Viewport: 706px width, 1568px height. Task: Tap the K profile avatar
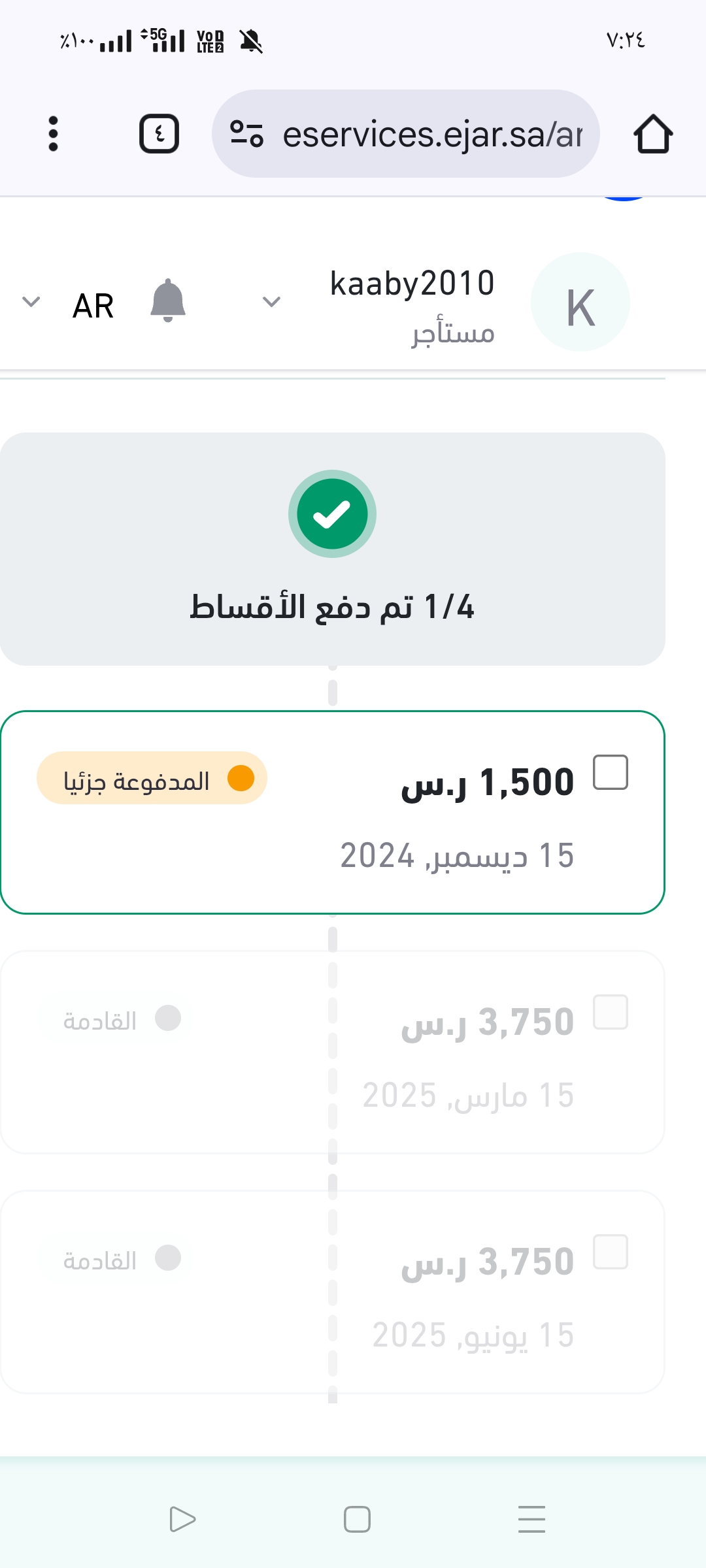[580, 302]
